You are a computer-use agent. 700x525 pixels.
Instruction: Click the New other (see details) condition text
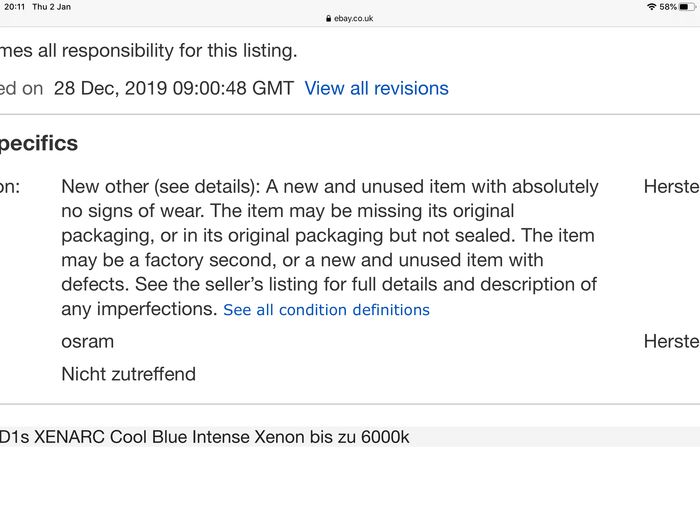[161, 187]
